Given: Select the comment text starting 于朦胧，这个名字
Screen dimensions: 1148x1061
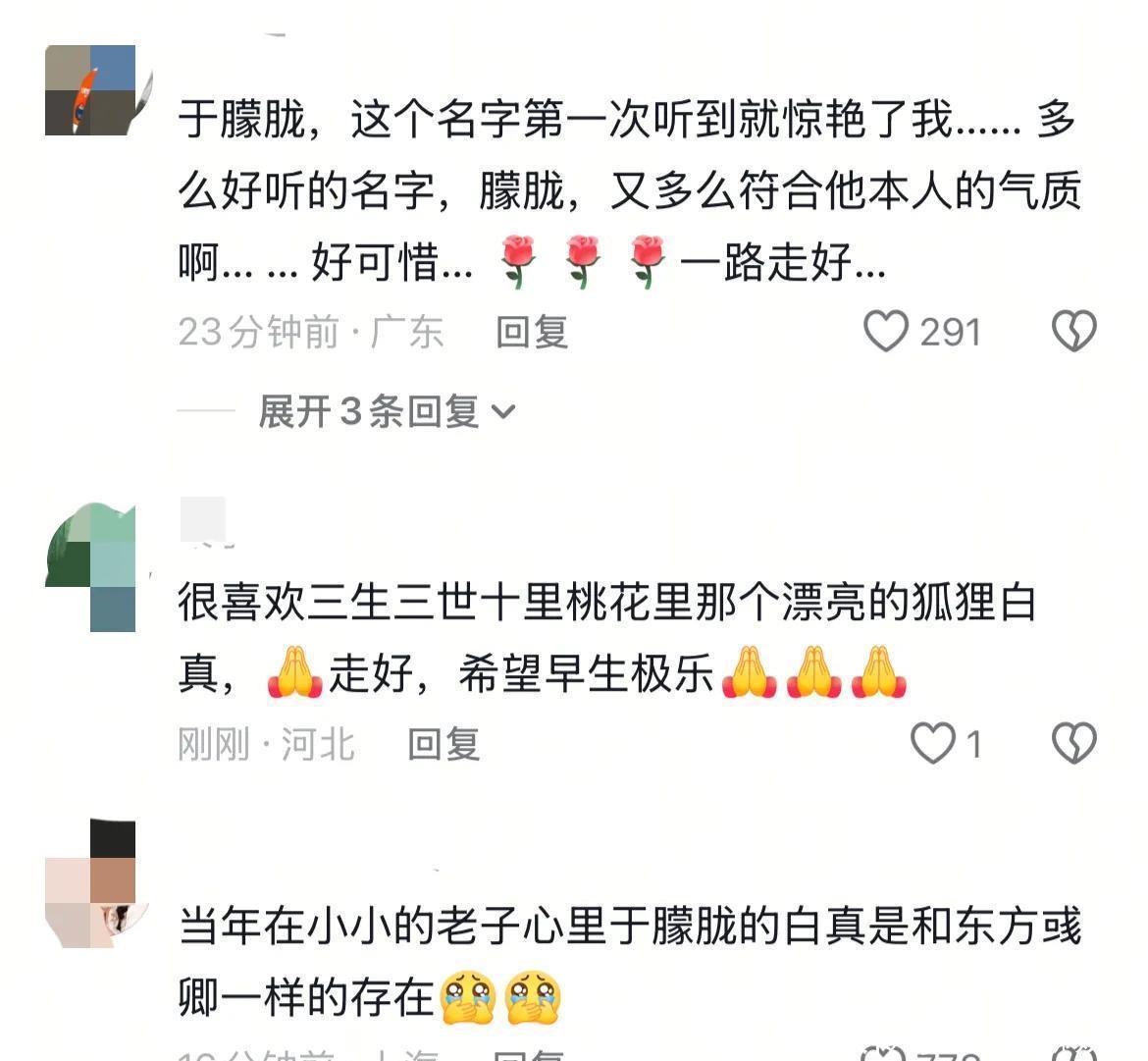Looking at the screenshot, I should click(x=630, y=191).
